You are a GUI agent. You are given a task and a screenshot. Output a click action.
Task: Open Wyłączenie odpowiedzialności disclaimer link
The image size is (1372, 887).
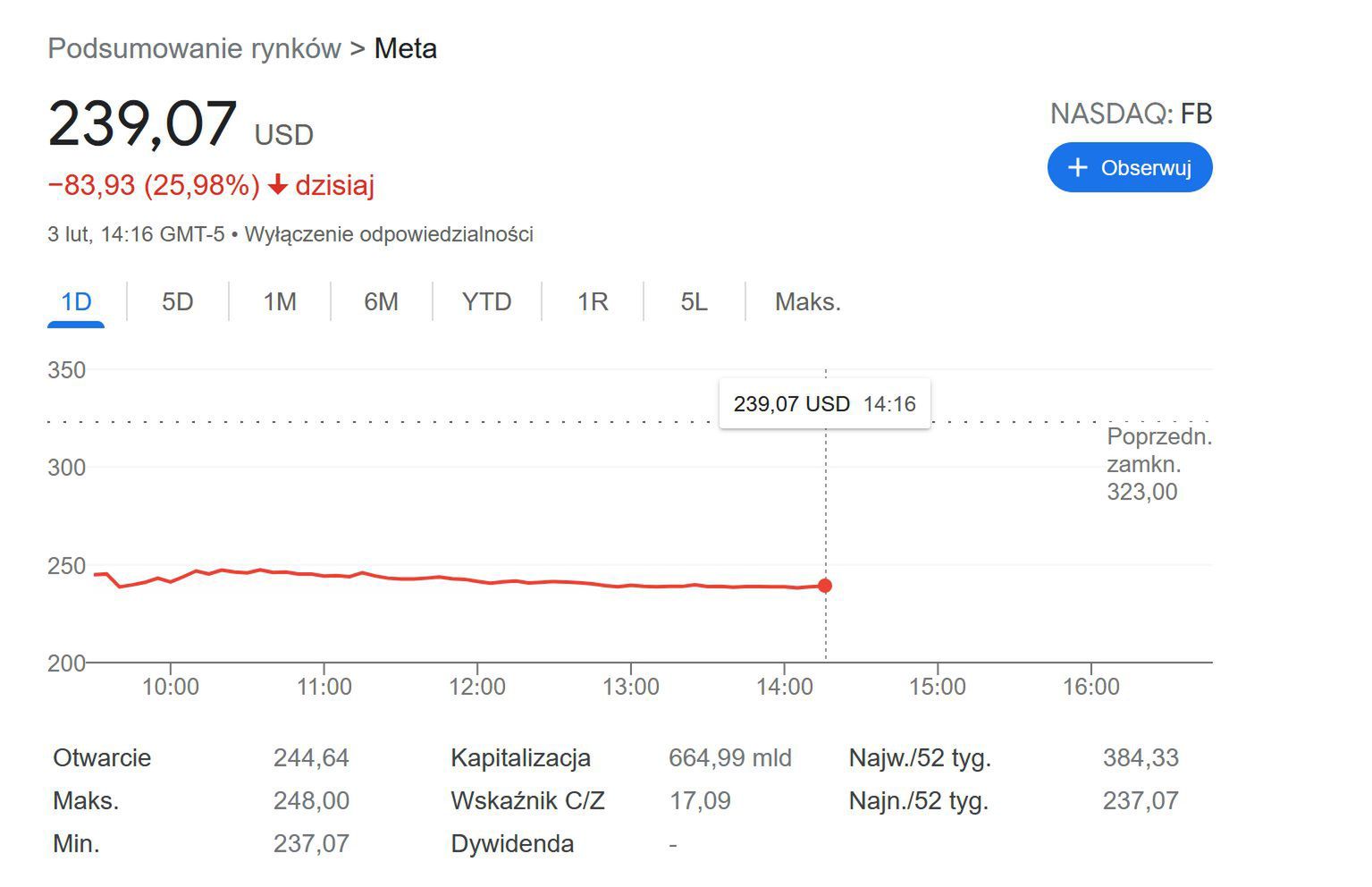pos(389,234)
